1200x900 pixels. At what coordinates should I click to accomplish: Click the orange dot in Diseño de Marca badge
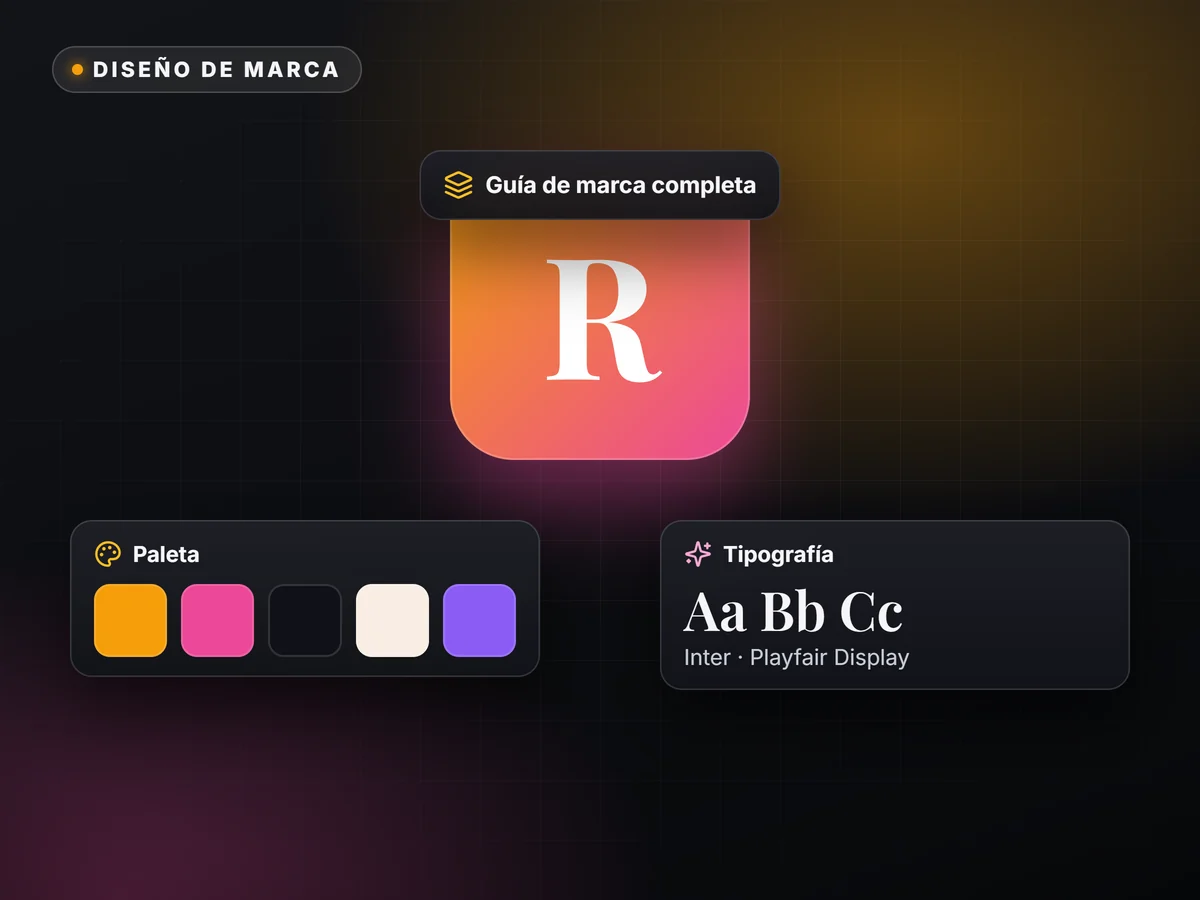click(78, 70)
